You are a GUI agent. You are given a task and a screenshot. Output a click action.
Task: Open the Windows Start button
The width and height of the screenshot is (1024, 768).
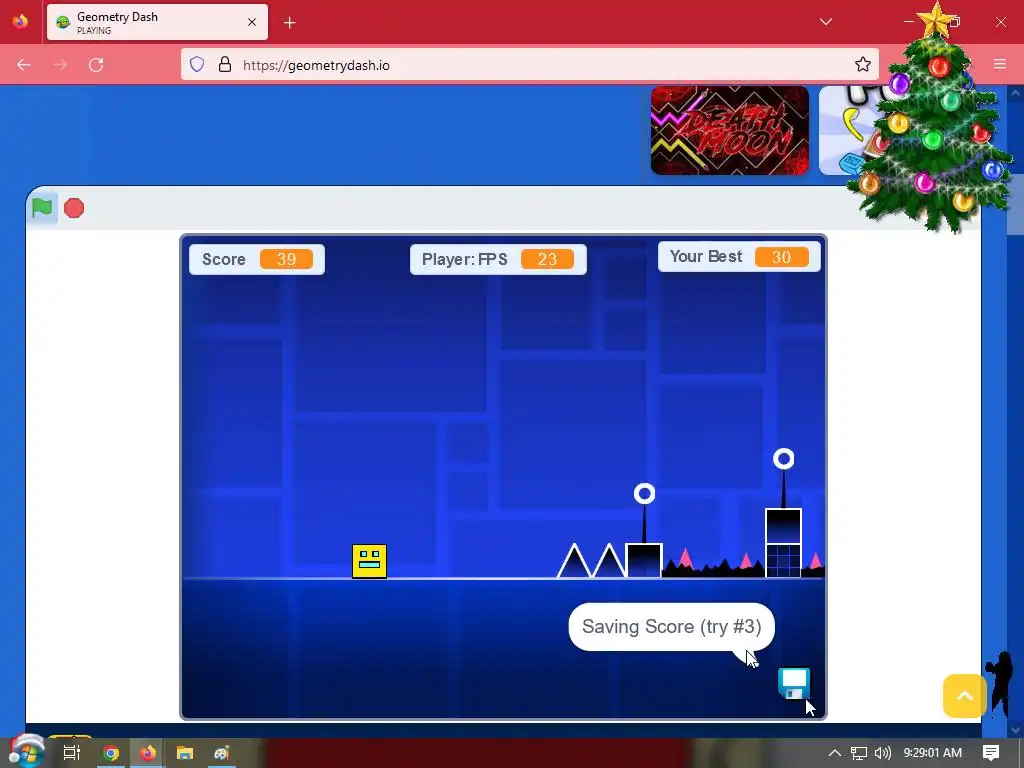tap(25, 753)
